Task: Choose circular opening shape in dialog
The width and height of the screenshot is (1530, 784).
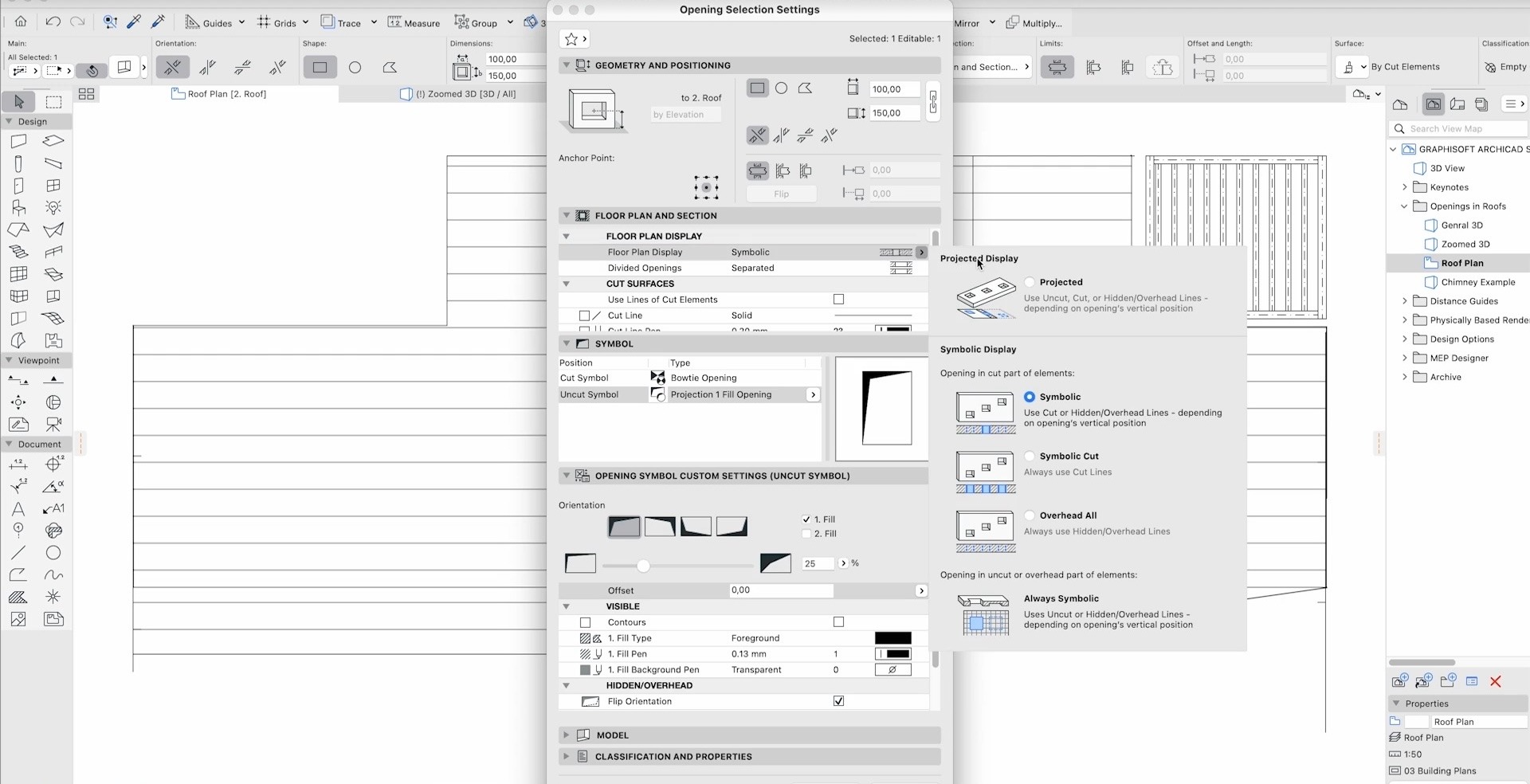Action: (x=782, y=88)
